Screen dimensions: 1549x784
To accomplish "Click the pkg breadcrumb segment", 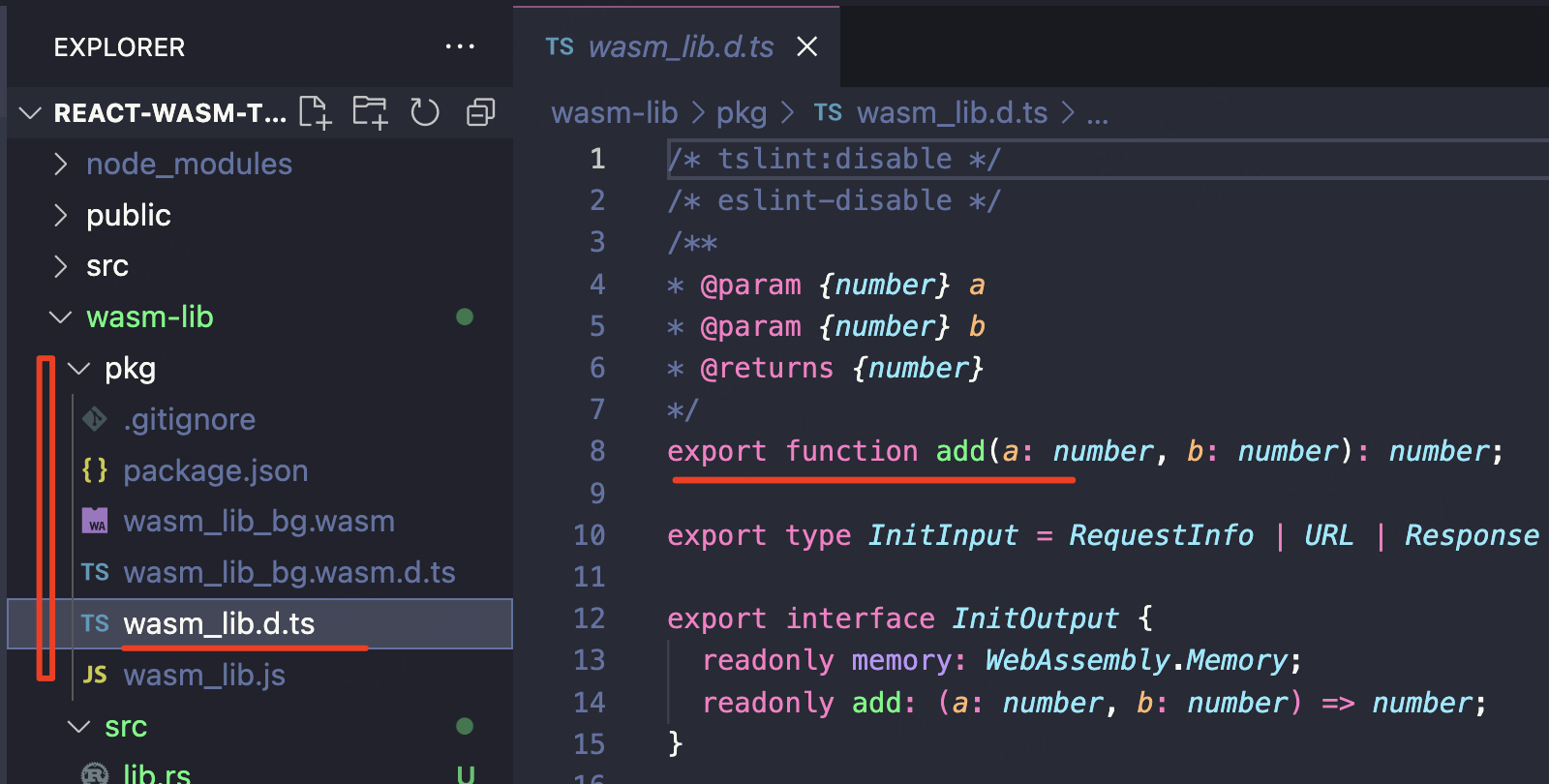I will [x=741, y=113].
